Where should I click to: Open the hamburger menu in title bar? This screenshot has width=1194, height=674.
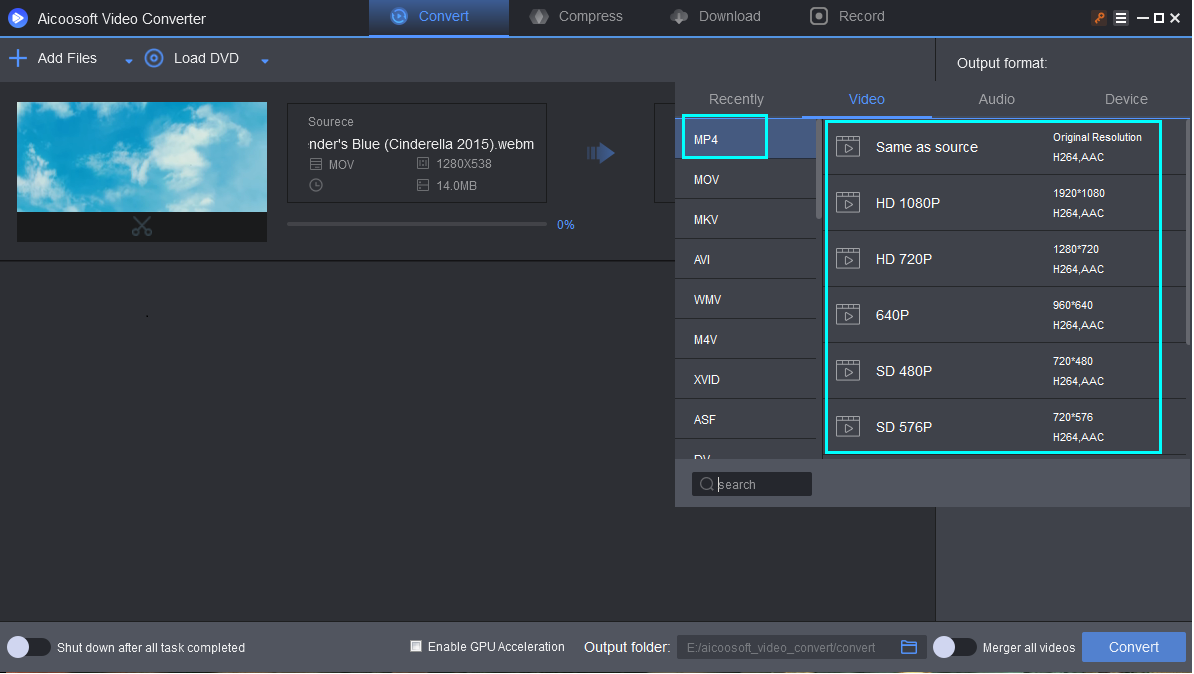pos(1120,18)
